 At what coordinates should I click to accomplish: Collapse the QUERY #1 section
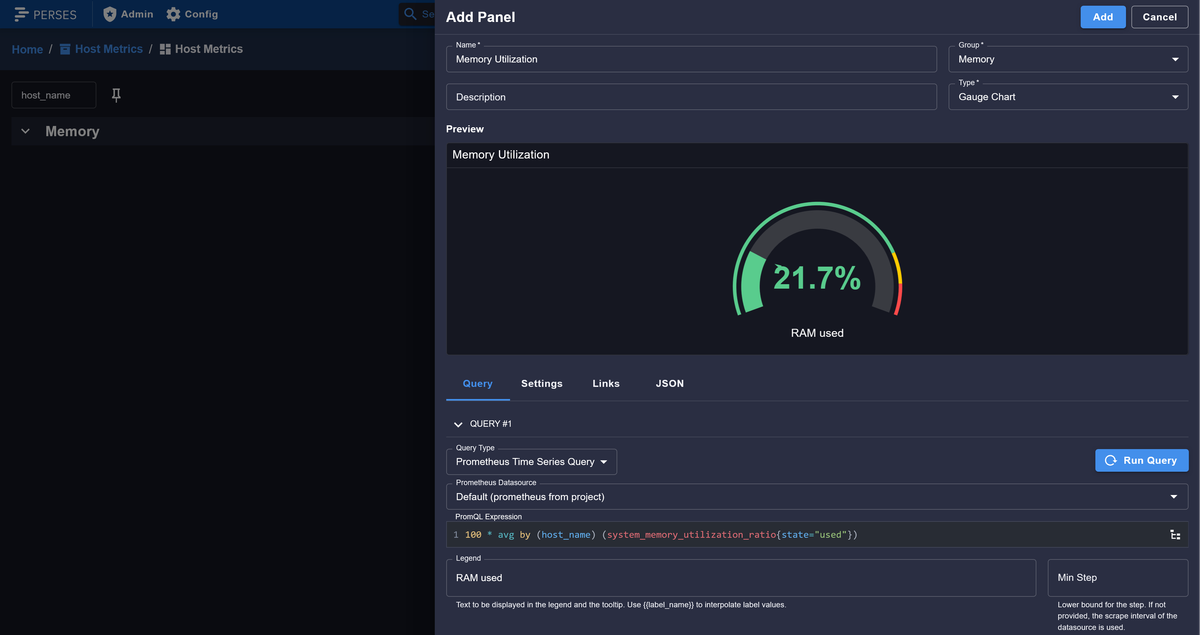(x=458, y=424)
